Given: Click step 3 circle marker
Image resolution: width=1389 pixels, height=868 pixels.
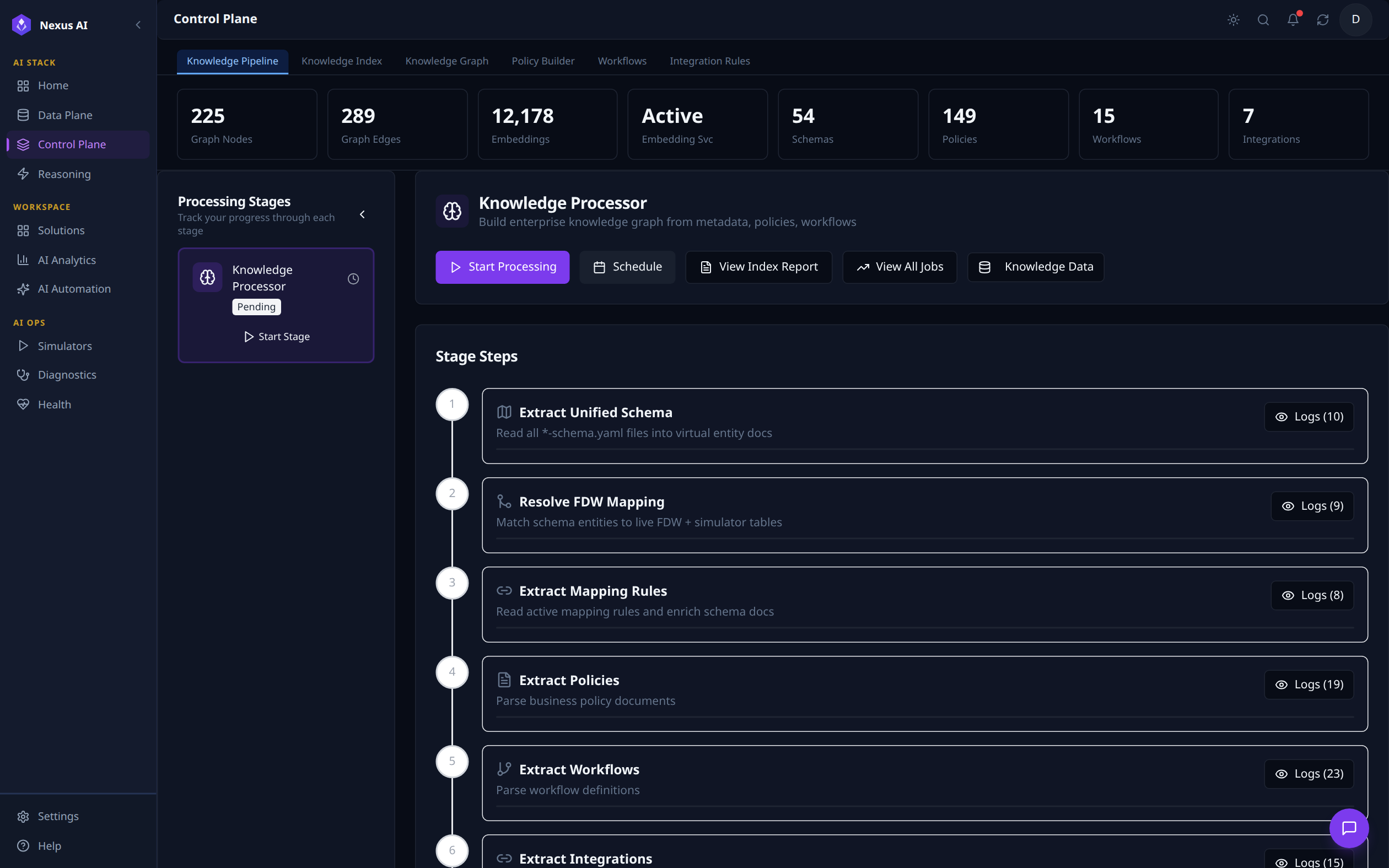Looking at the screenshot, I should click(453, 583).
